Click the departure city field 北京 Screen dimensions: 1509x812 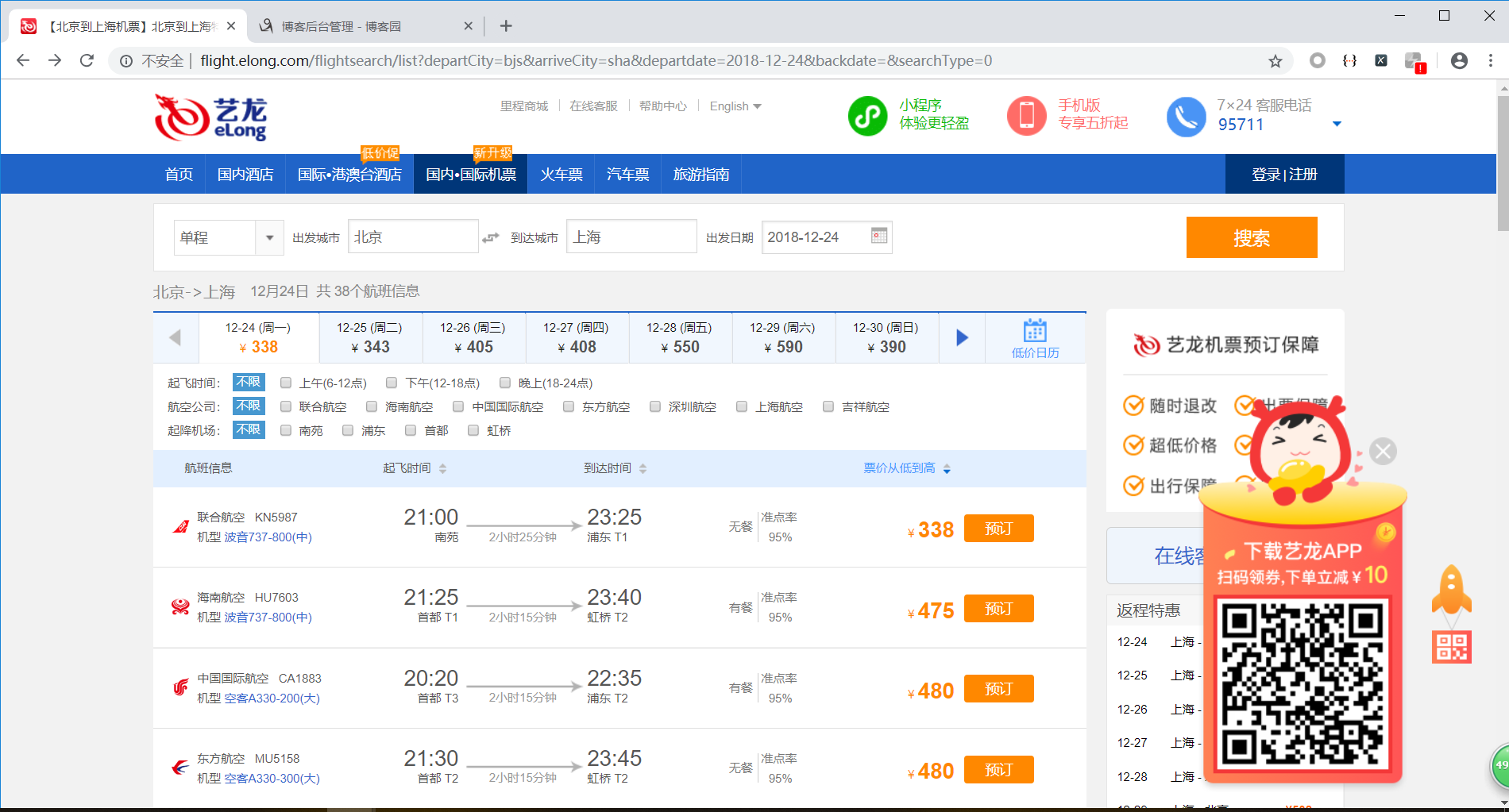point(413,237)
